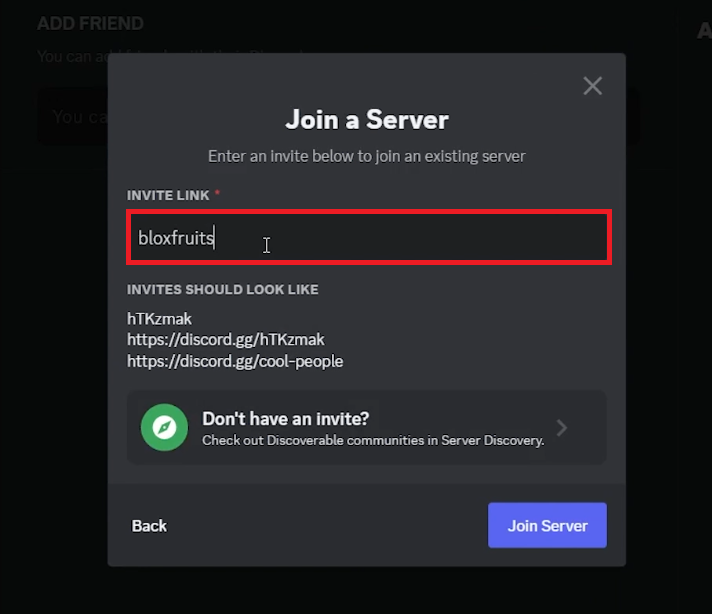712x614 pixels.
Task: Click the https://discord.gg/cool-people example link
Action: pyautogui.click(x=235, y=361)
